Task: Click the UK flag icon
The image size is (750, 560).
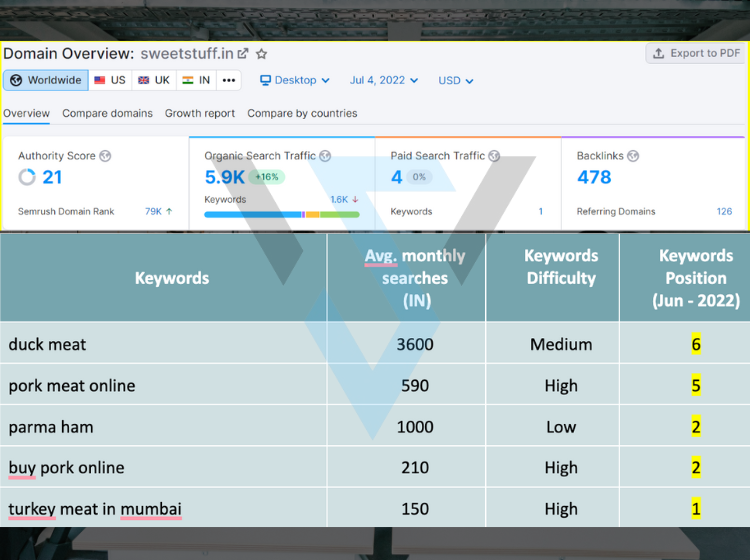Action: point(143,80)
